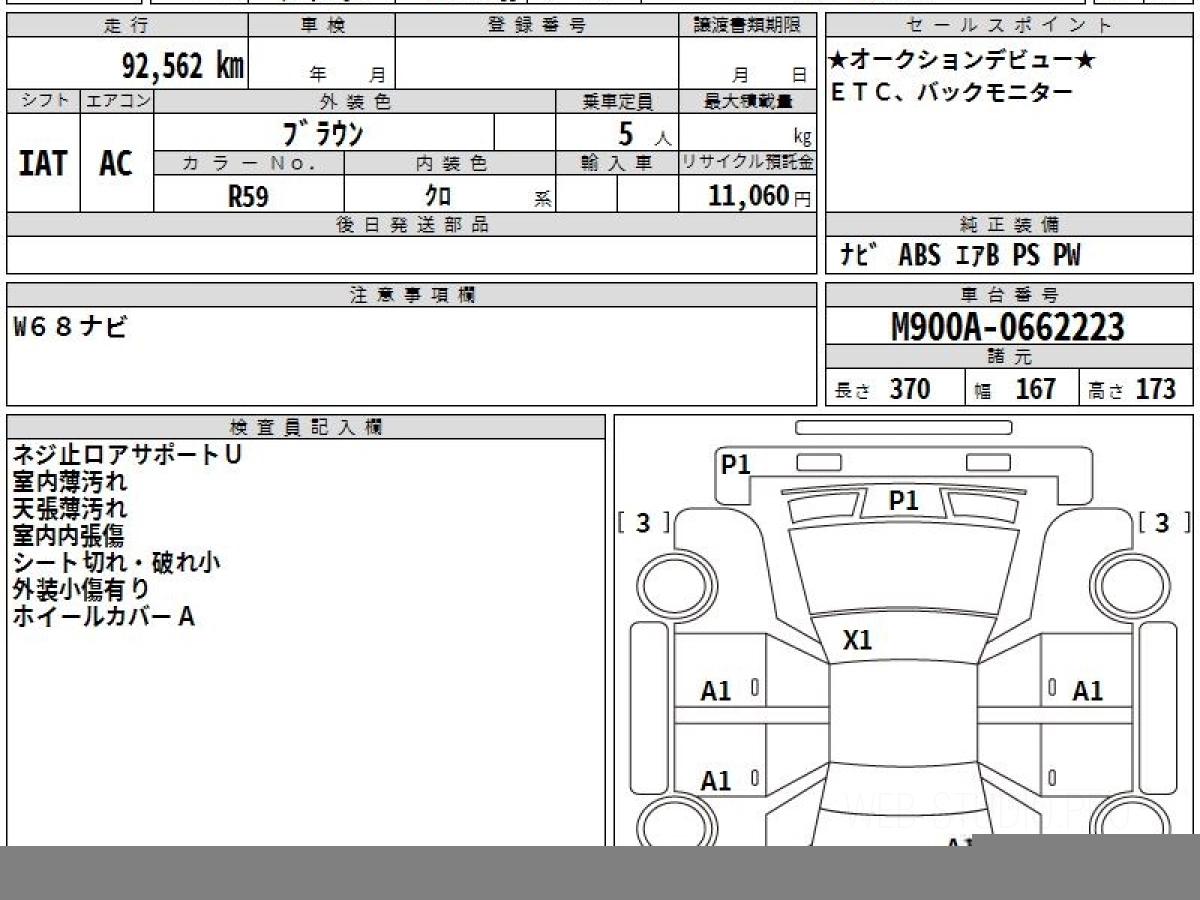This screenshot has height=900, width=1200.
Task: Select the 92,562 km mileage value
Action: tap(182, 67)
